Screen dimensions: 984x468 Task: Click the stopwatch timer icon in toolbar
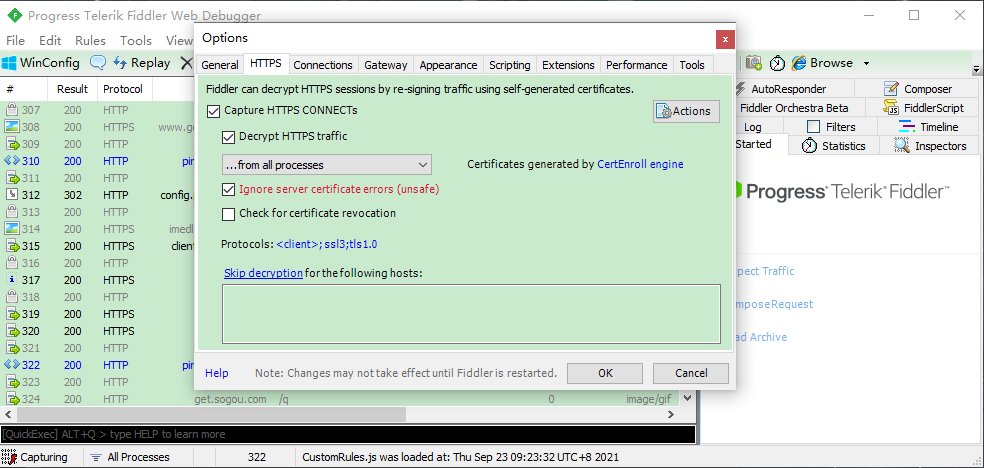[x=778, y=63]
